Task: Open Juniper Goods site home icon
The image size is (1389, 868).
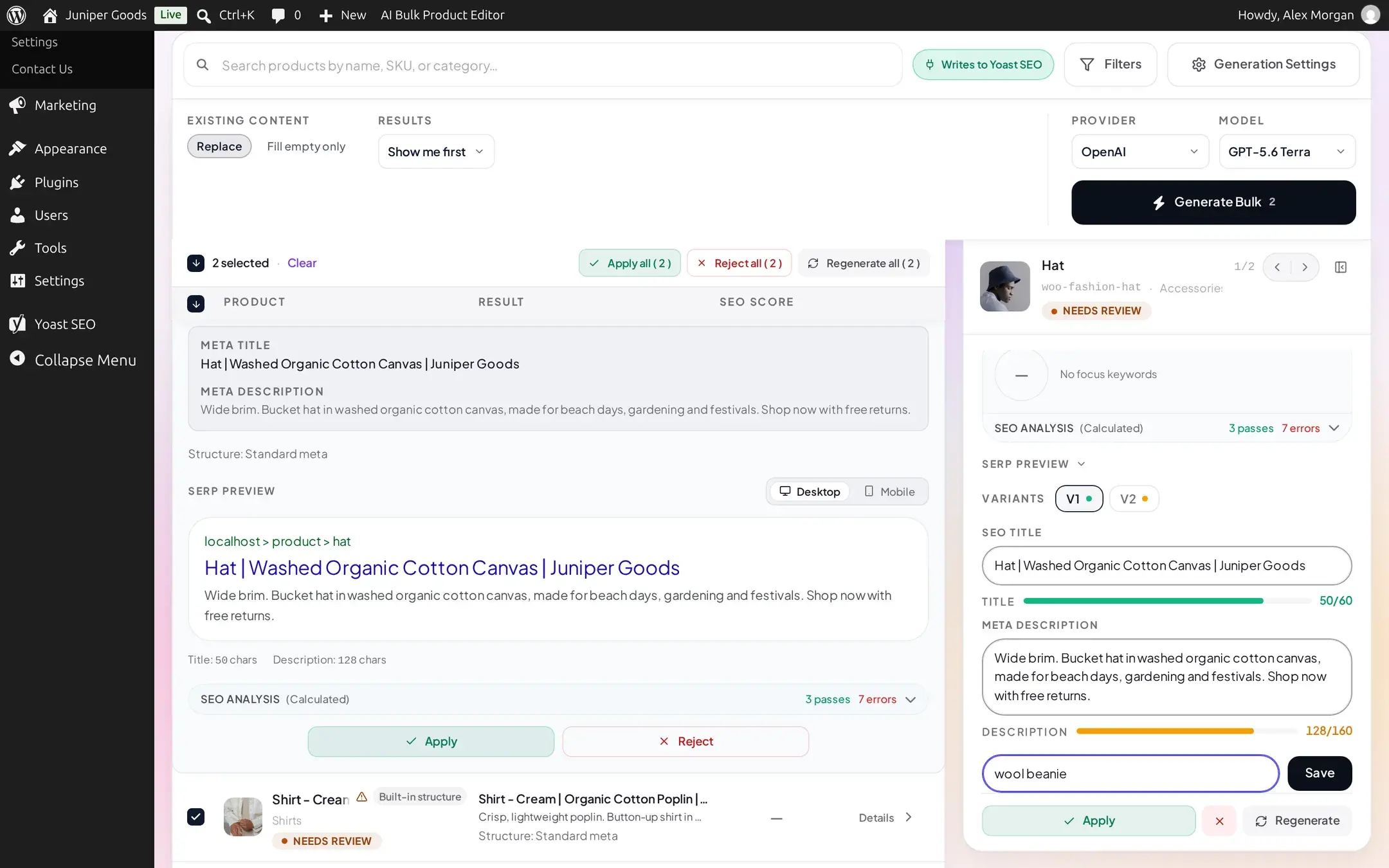Action: pyautogui.click(x=50, y=15)
